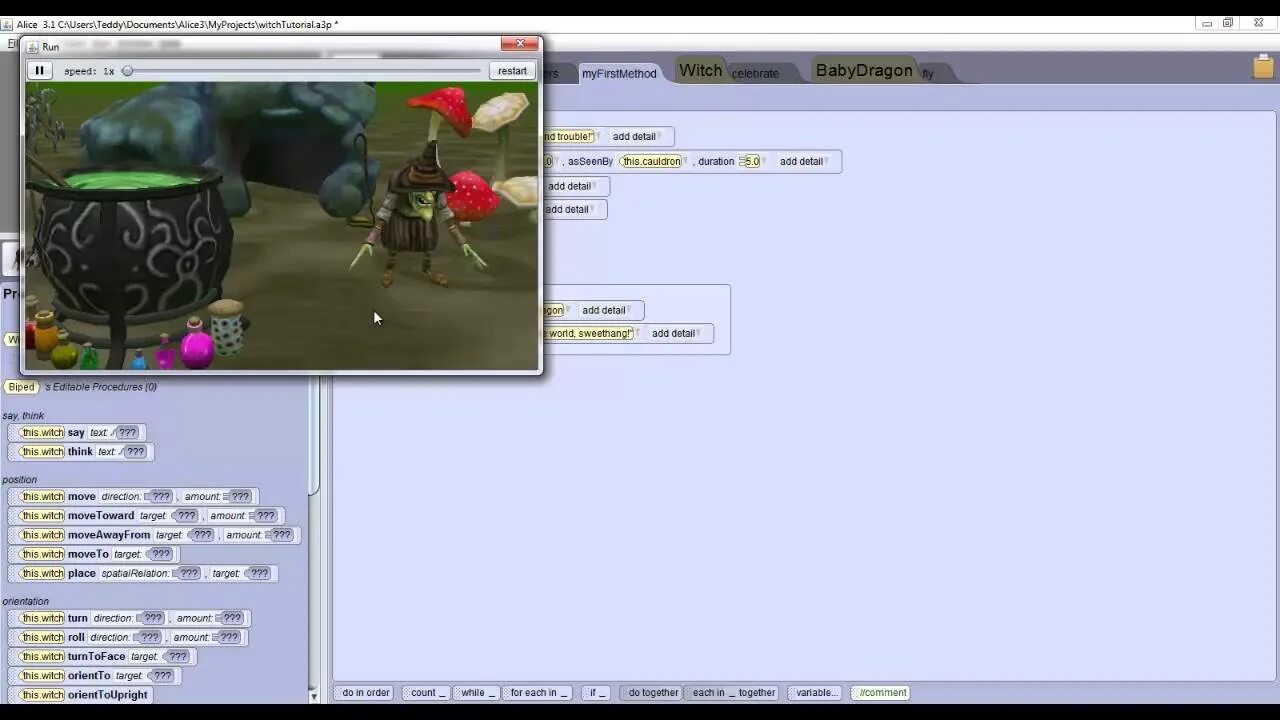This screenshot has width=1280, height=720.
Task: Click the procedures panel scroll-down arrow
Action: click(314, 695)
